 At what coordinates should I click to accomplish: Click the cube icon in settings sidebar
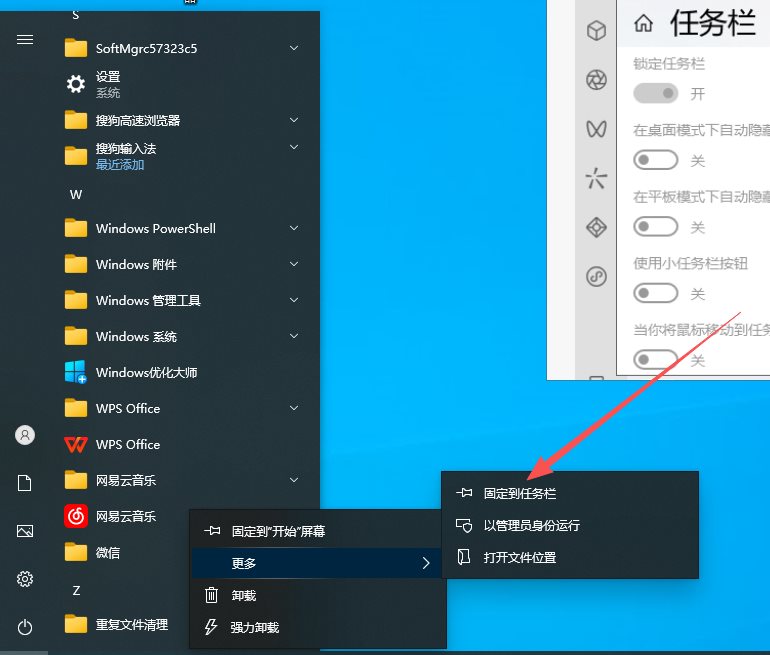(x=596, y=30)
